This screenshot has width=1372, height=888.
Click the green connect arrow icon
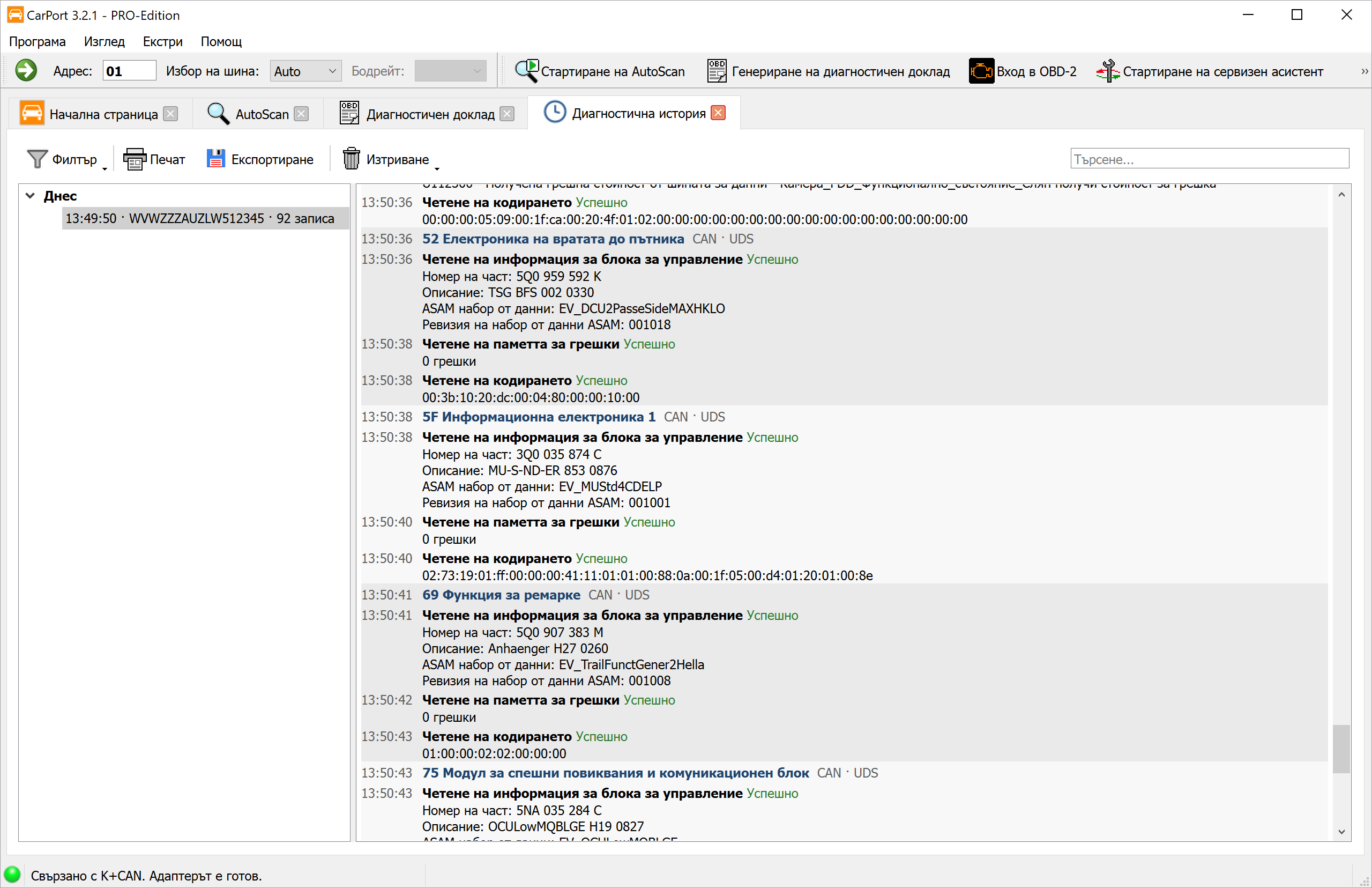tap(26, 71)
